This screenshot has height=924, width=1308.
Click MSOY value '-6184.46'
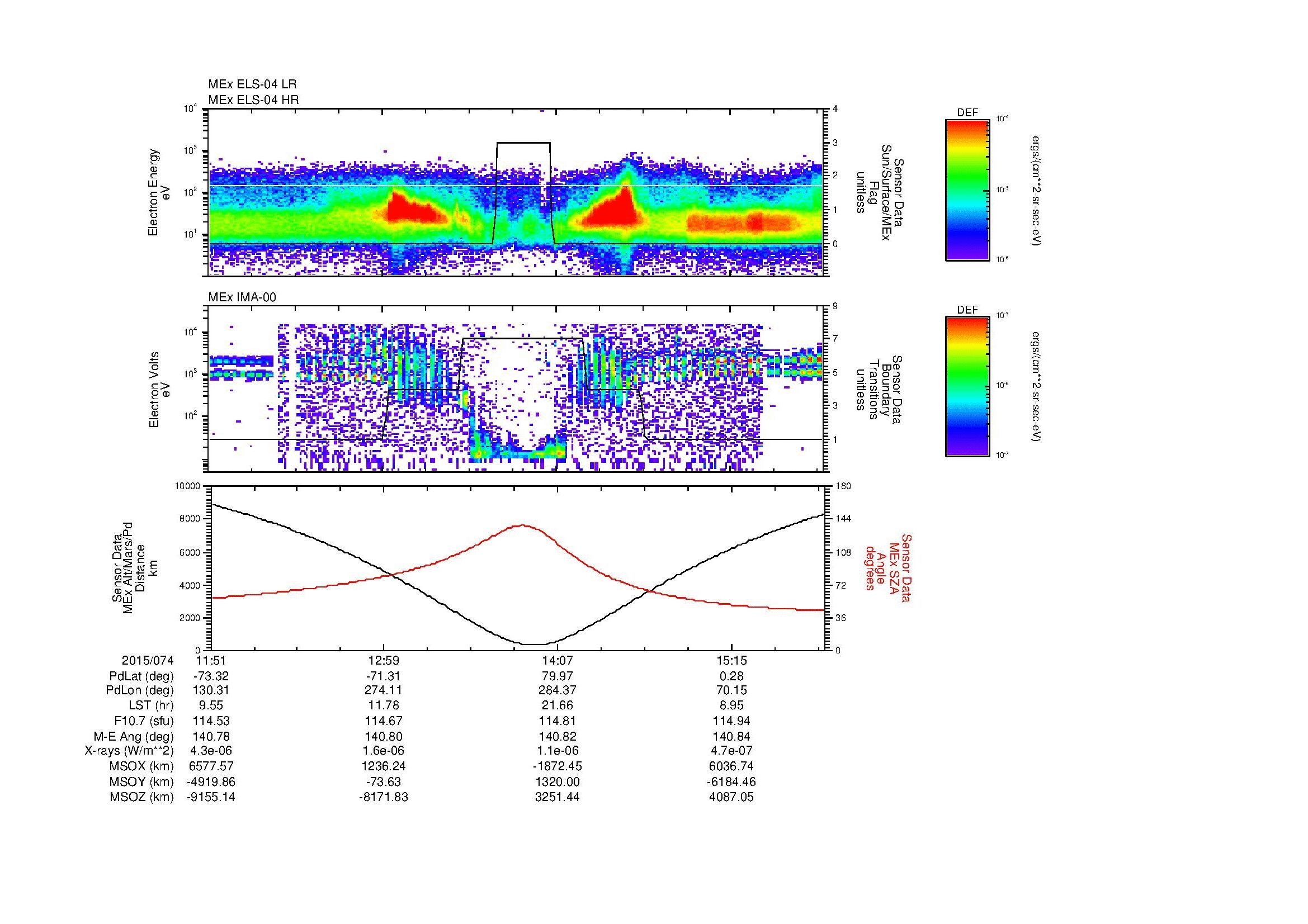click(731, 781)
